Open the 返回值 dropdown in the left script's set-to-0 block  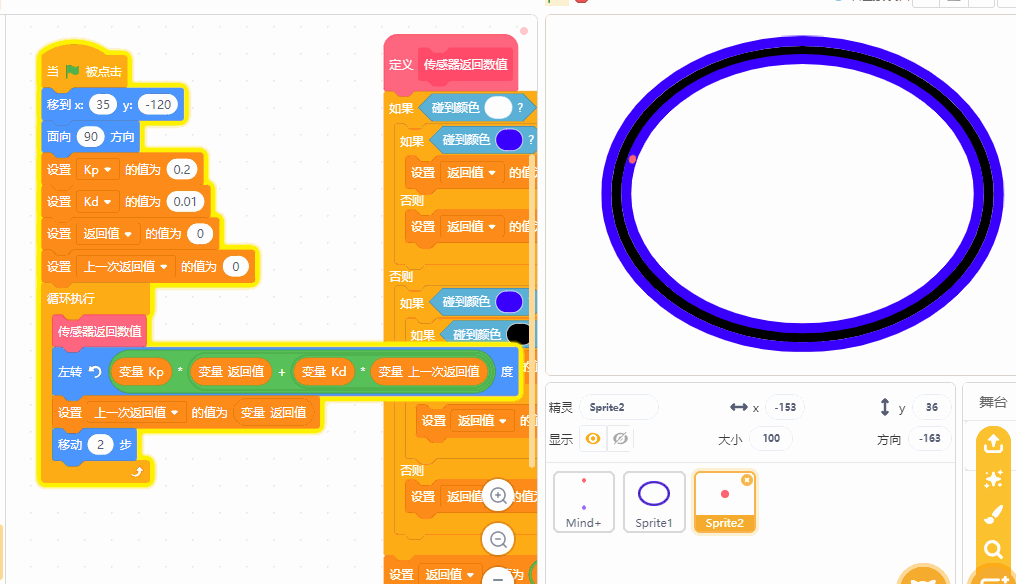click(x=108, y=233)
